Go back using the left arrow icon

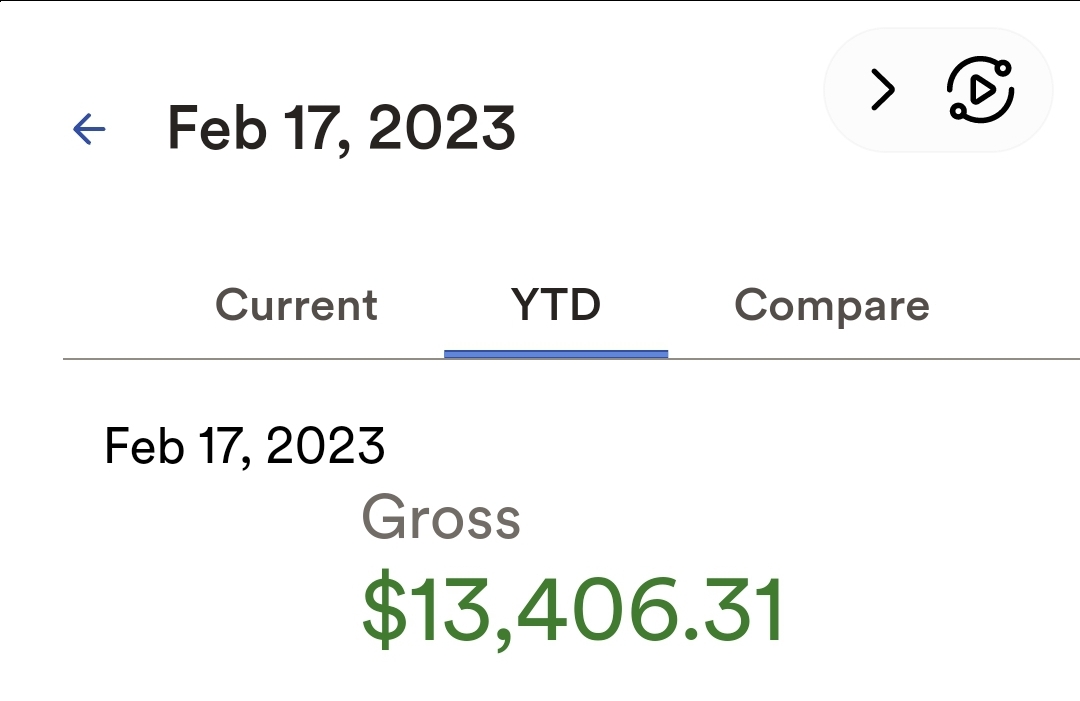click(89, 129)
